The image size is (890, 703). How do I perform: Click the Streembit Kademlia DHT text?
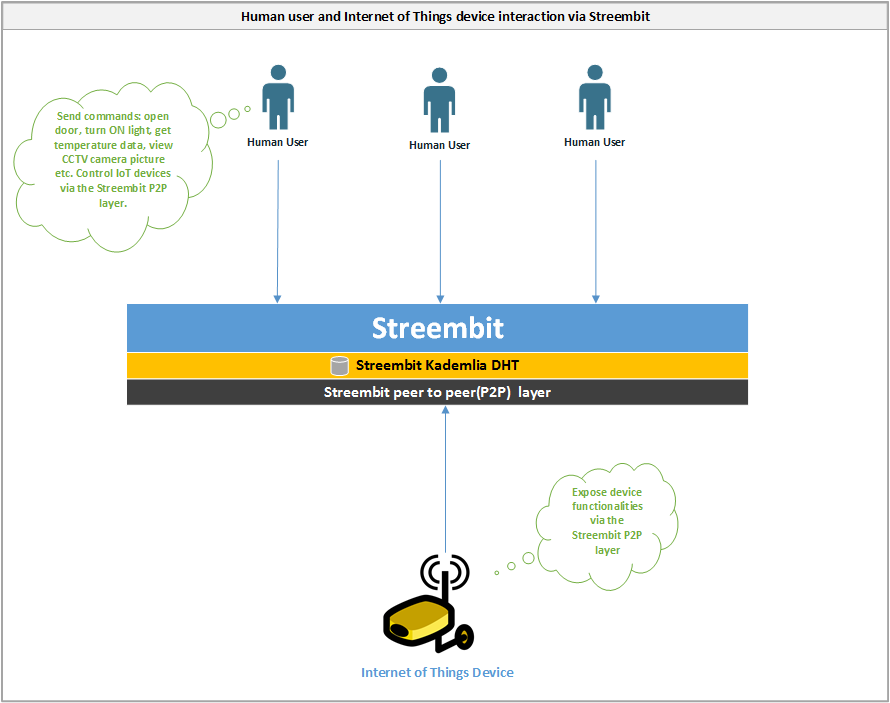click(x=437, y=365)
